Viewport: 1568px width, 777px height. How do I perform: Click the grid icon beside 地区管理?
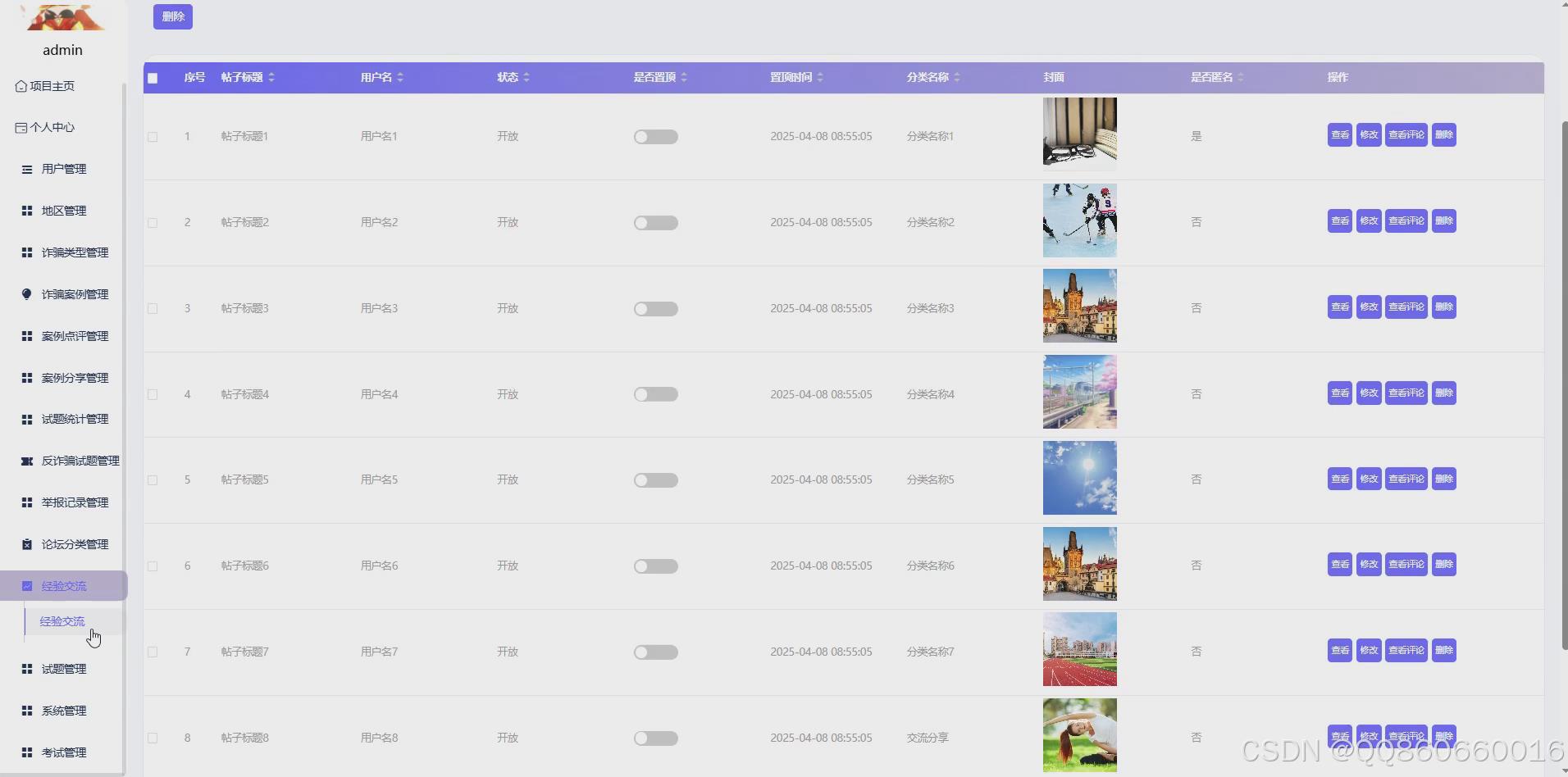(27, 211)
